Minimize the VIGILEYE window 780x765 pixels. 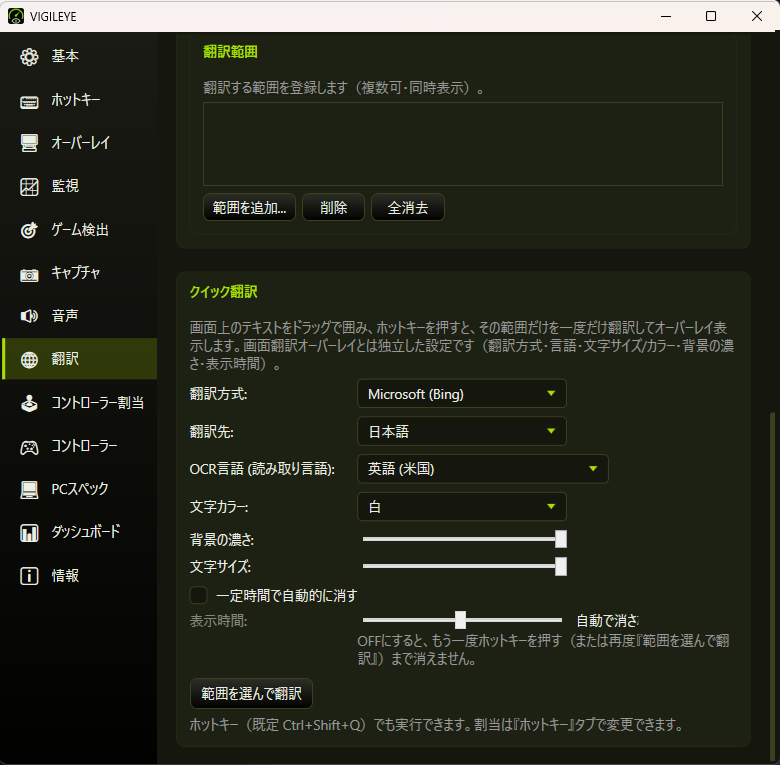666,16
